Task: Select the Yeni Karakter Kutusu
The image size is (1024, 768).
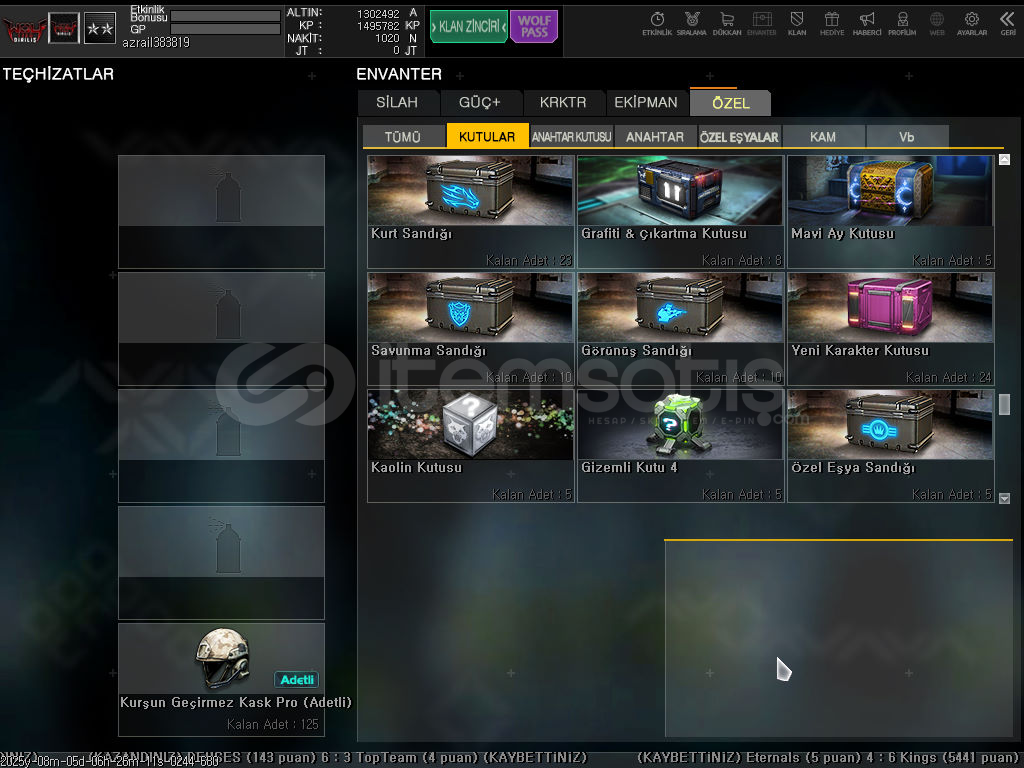Action: [x=891, y=328]
